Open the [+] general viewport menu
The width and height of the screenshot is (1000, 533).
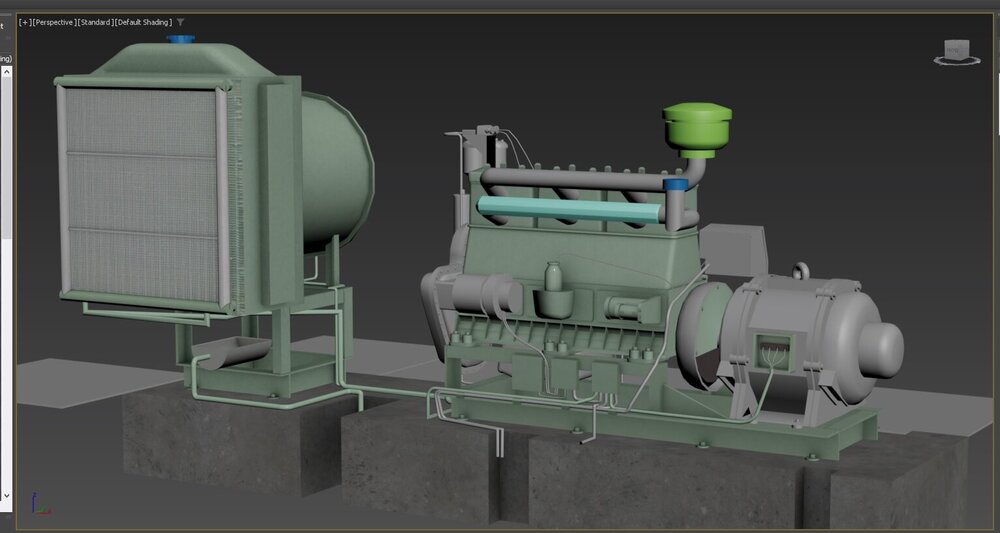pyautogui.click(x=24, y=22)
